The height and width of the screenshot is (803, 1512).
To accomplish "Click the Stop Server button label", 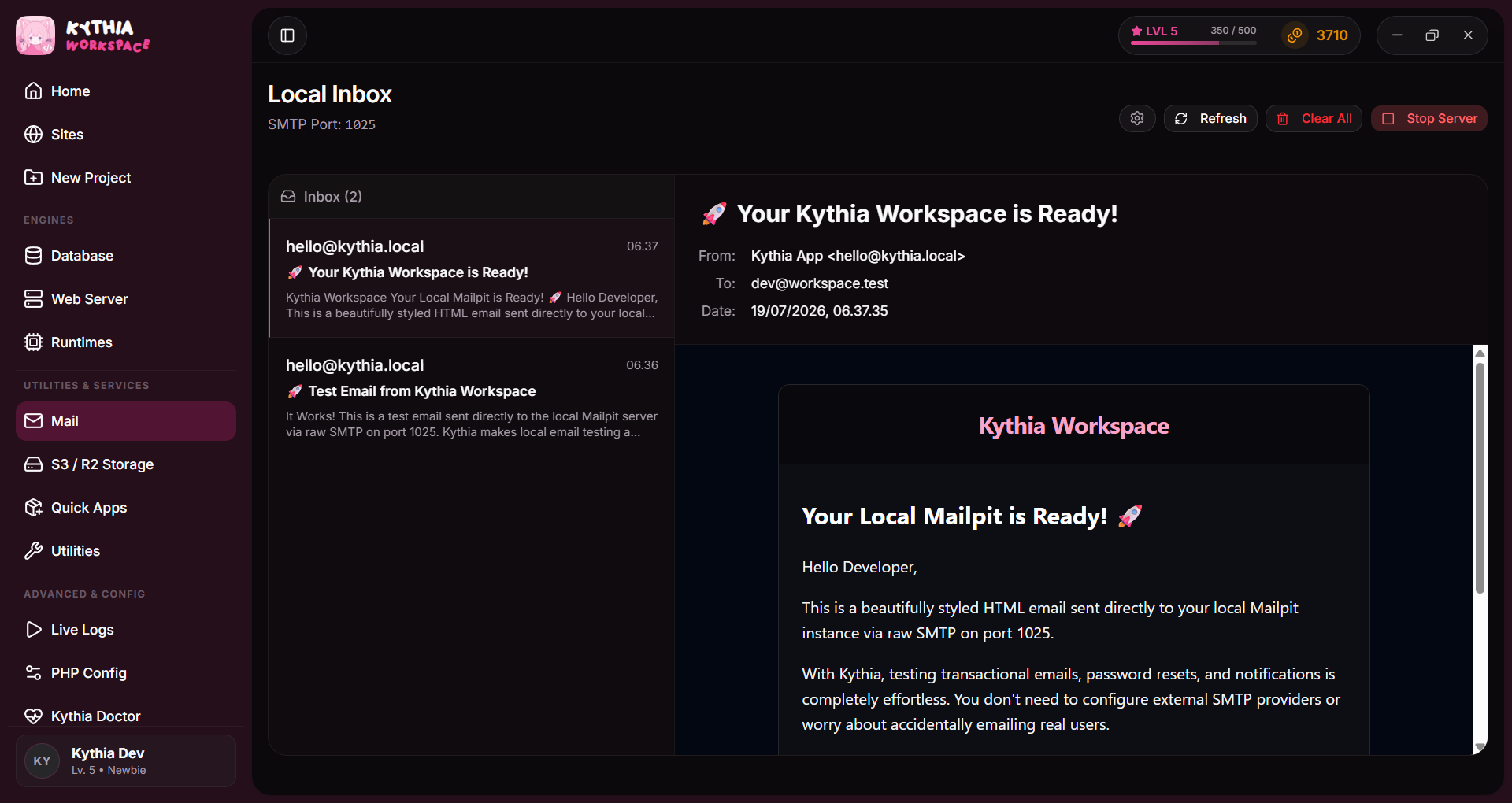I will 1442,118.
